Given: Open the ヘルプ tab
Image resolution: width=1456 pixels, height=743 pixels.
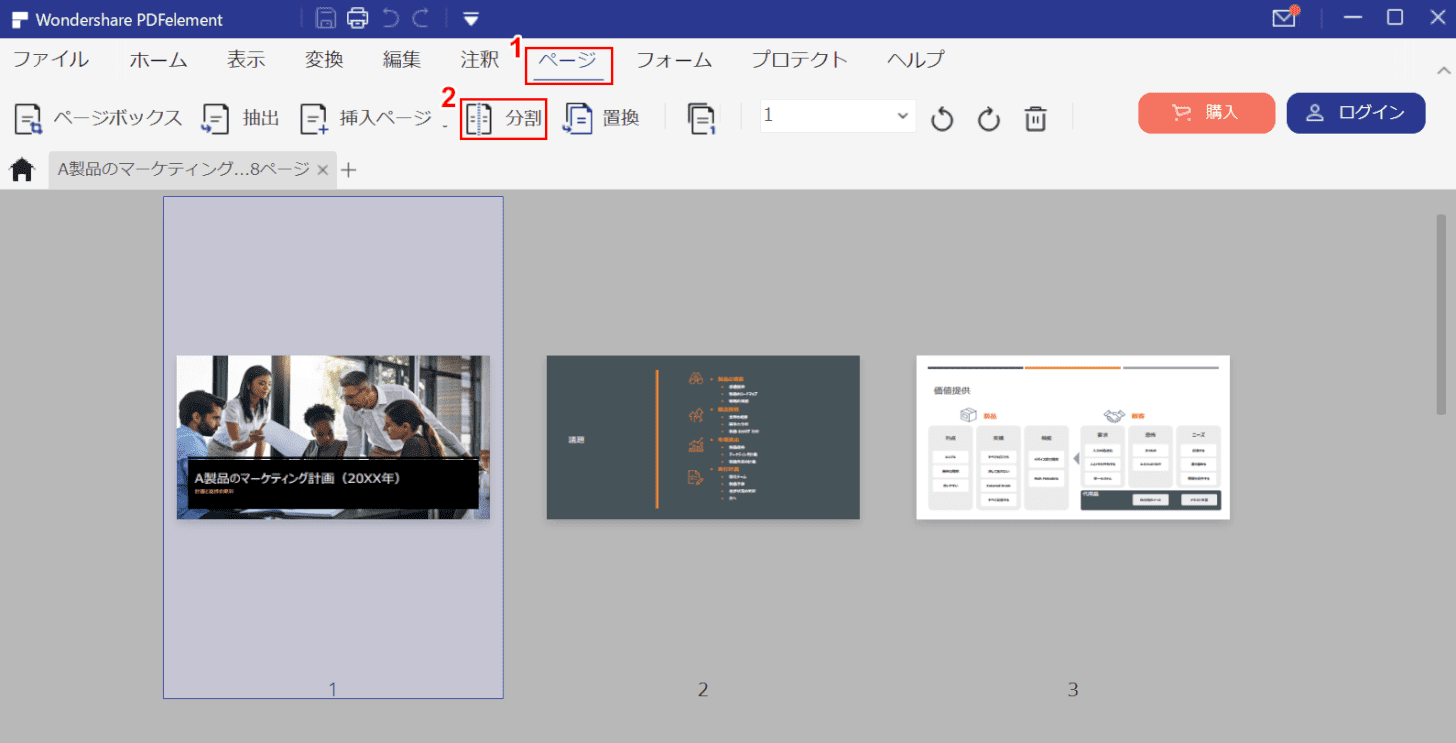Looking at the screenshot, I should [x=915, y=60].
